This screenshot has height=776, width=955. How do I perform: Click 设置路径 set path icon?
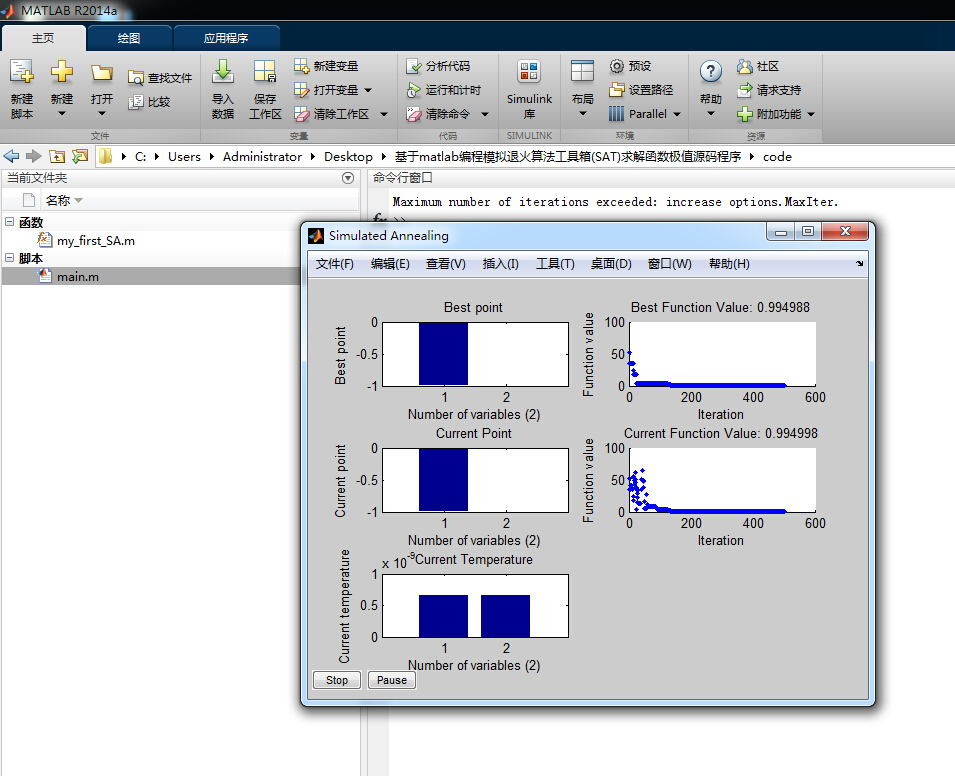coord(616,90)
